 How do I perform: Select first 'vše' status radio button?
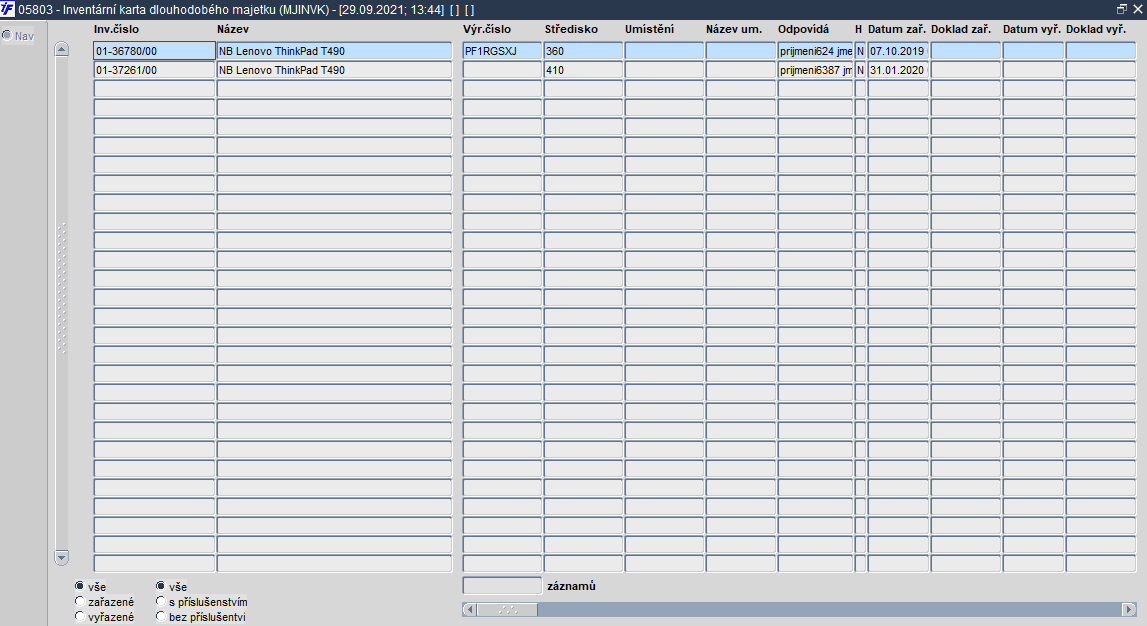point(80,586)
